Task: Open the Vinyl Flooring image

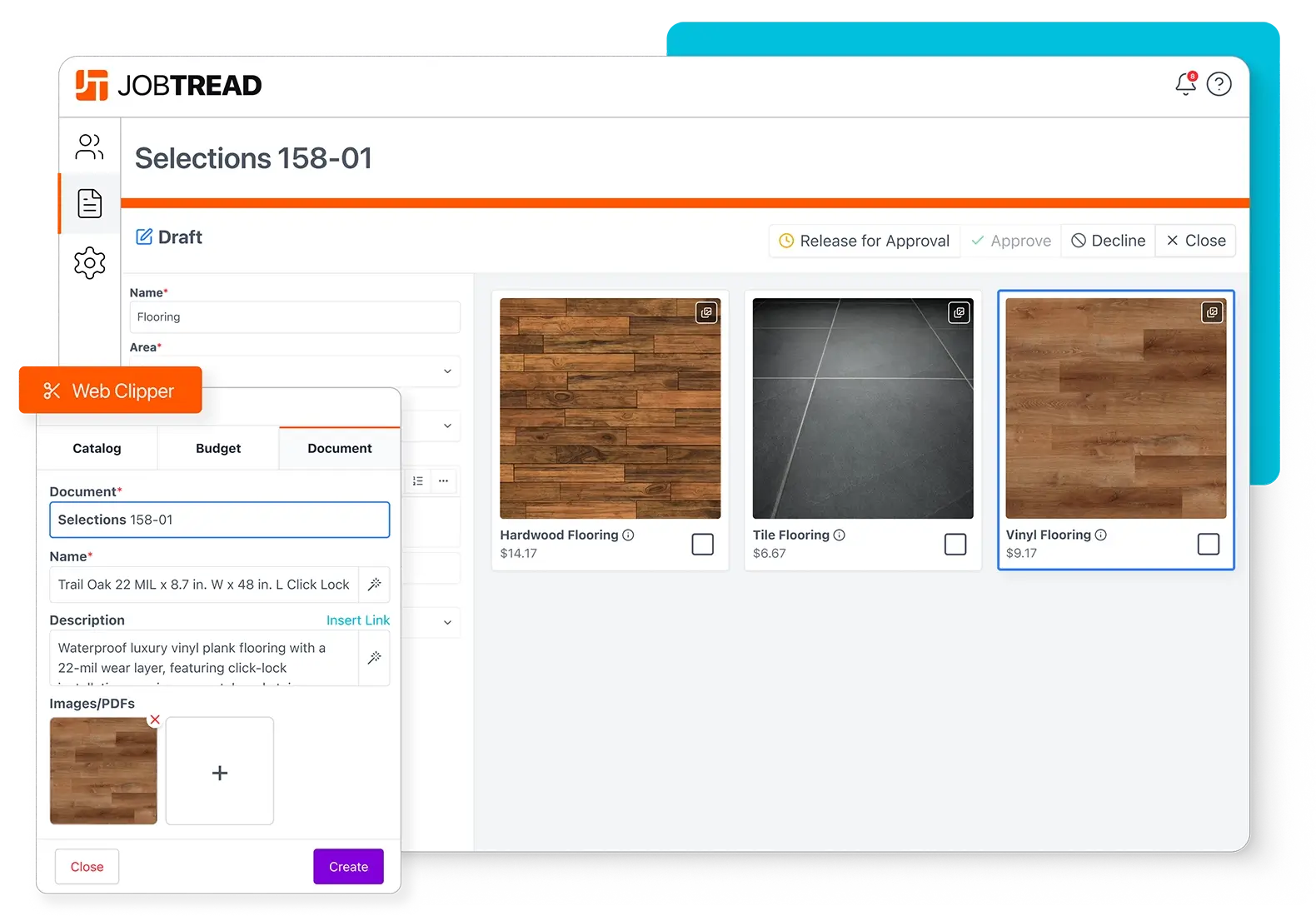Action: pos(1116,408)
